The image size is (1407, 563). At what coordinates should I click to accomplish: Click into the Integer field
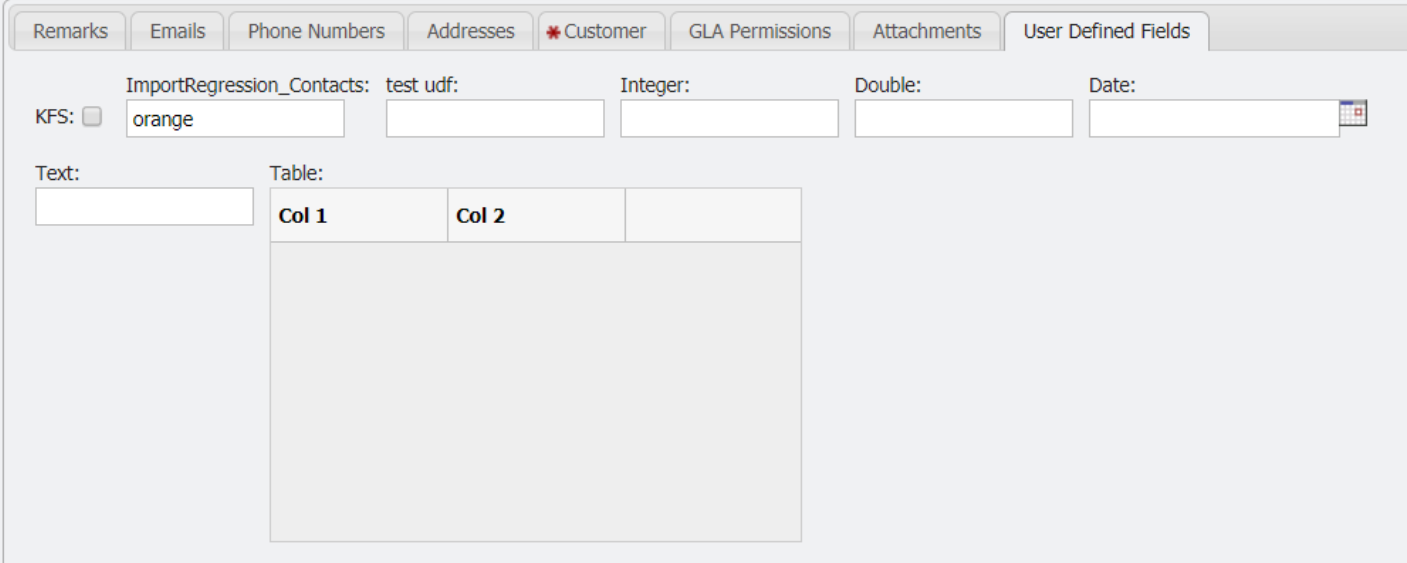(x=729, y=119)
